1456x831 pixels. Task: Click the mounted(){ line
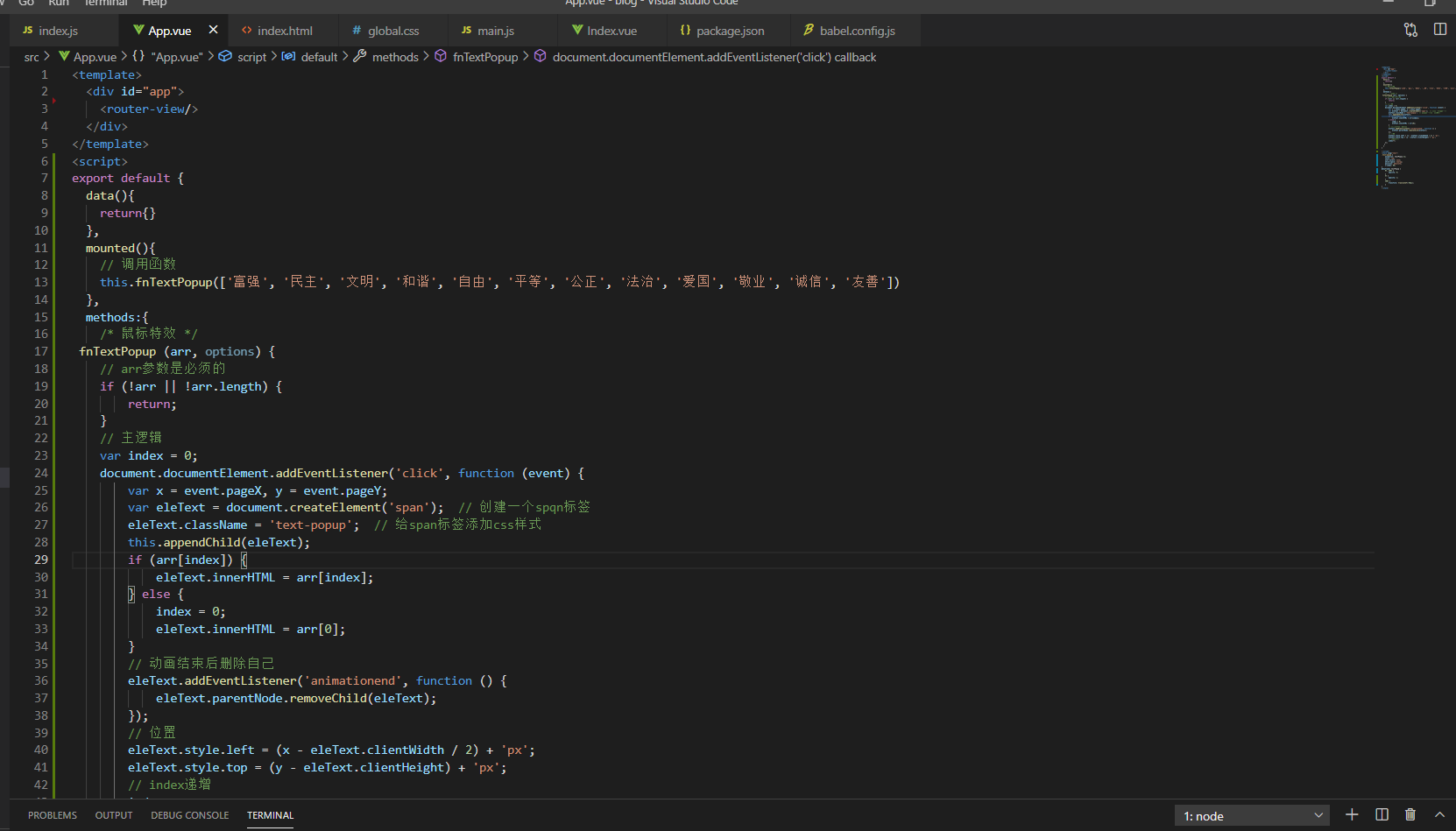[120, 248]
